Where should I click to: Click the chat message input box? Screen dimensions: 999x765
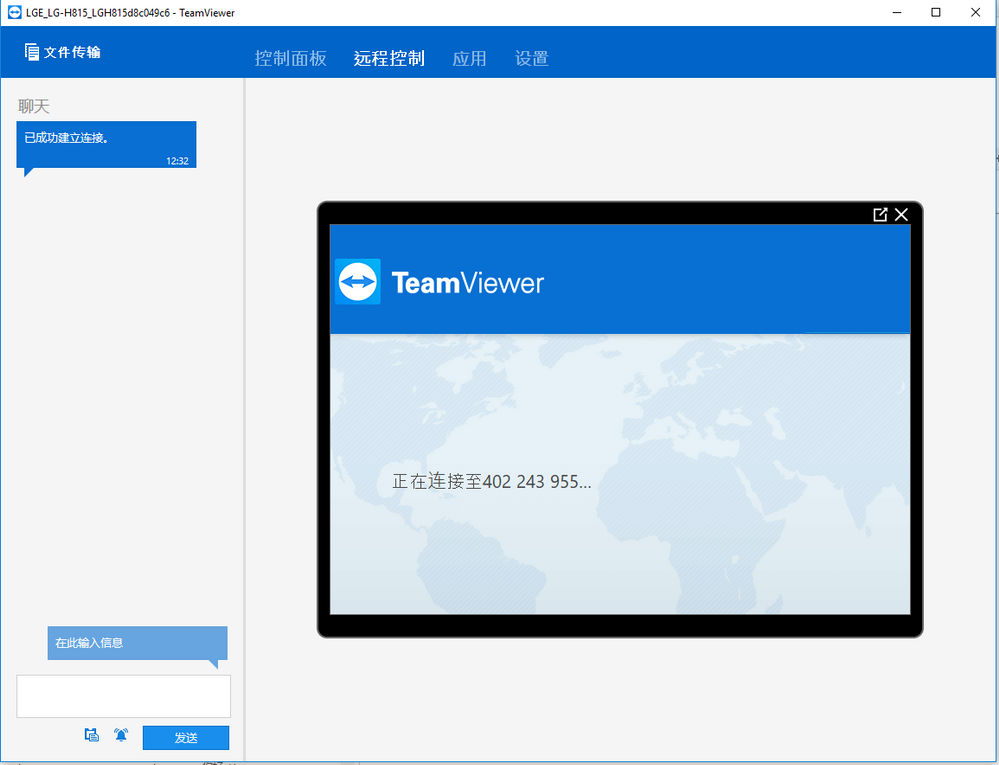[x=124, y=696]
